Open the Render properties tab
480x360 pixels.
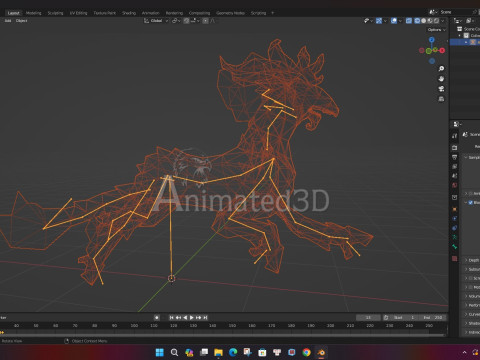point(454,148)
